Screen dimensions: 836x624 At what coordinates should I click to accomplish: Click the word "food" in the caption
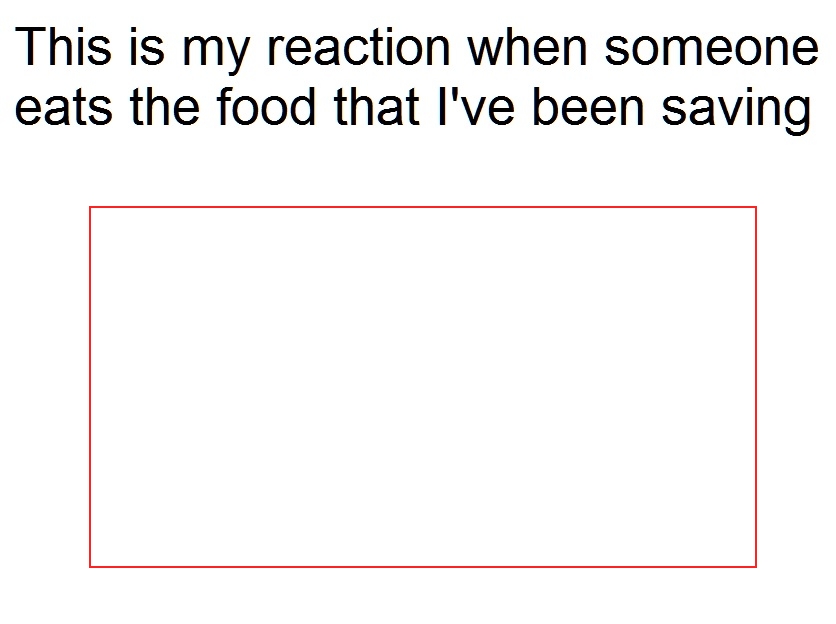(267, 107)
